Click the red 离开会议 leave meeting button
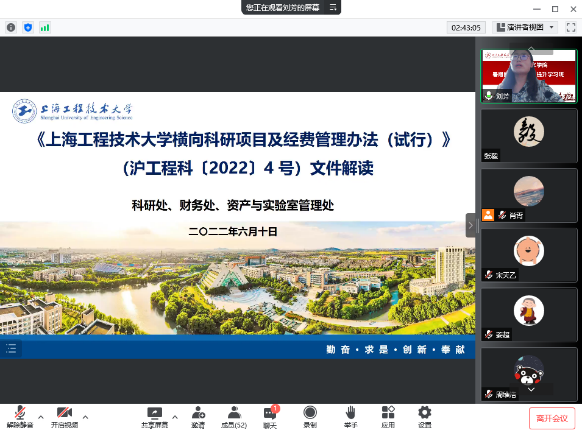This screenshot has width=582, height=433. pos(552,419)
